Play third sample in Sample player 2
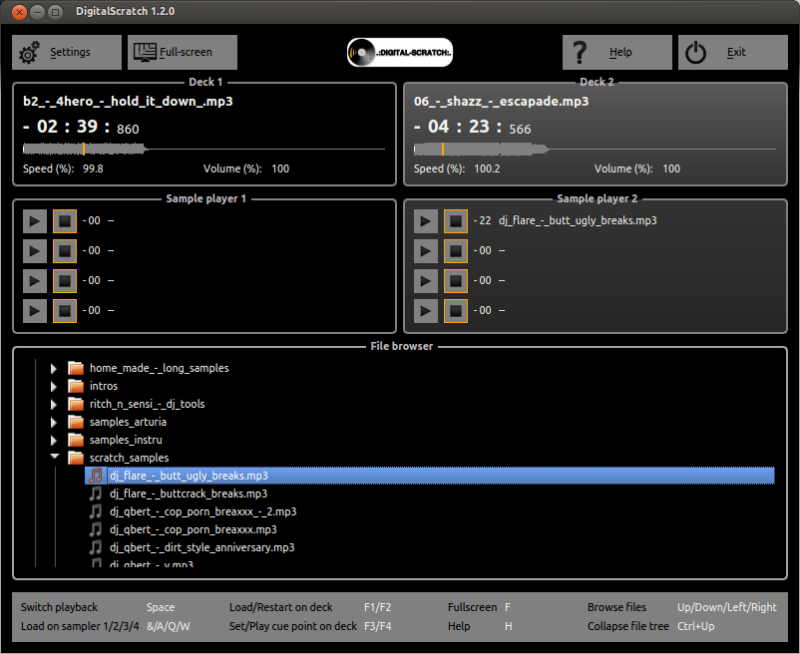800x654 pixels. (x=426, y=281)
